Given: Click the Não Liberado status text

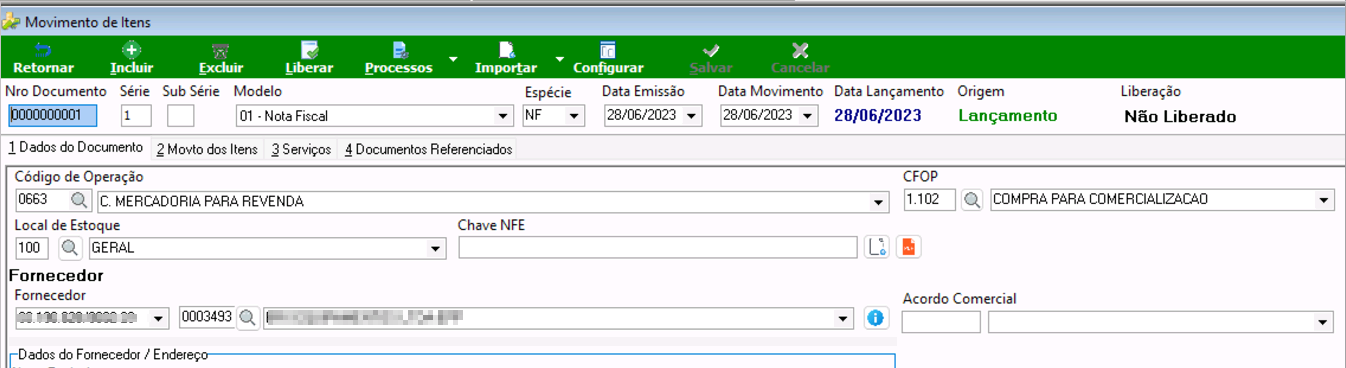Looking at the screenshot, I should [1180, 117].
